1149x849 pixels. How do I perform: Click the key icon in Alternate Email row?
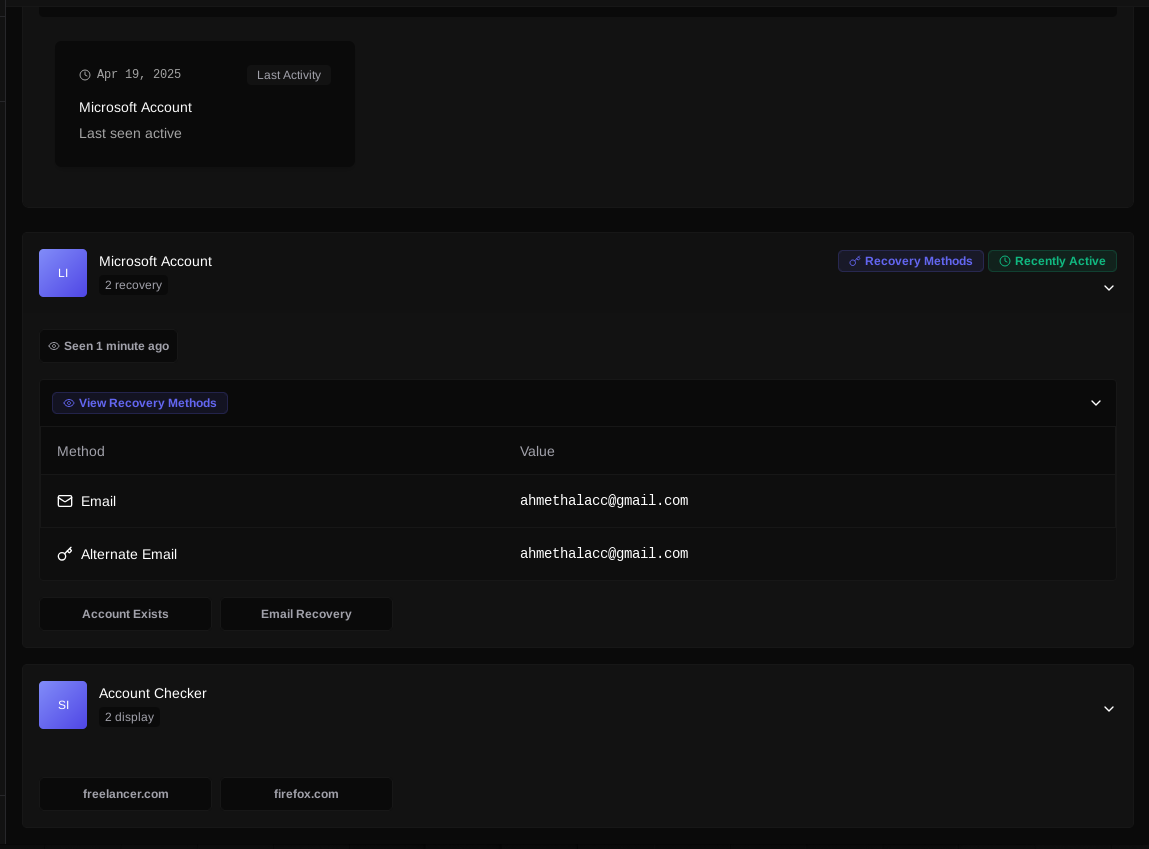[65, 554]
